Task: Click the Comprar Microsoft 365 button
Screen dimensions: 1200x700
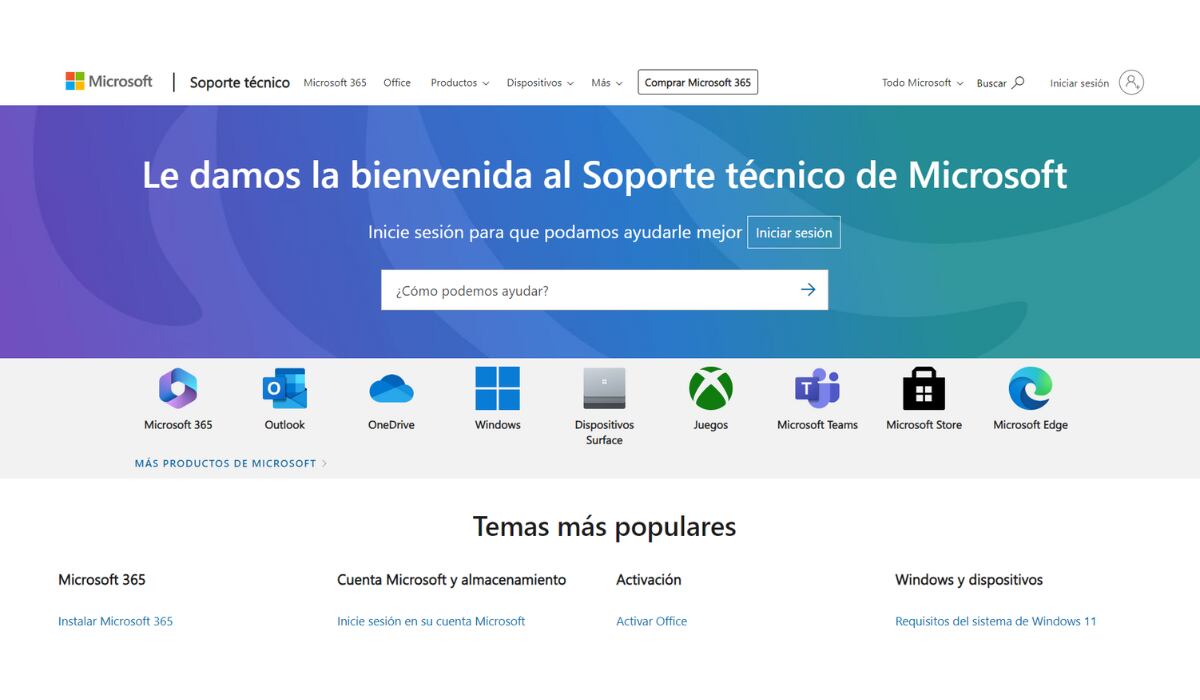Action: pos(697,83)
